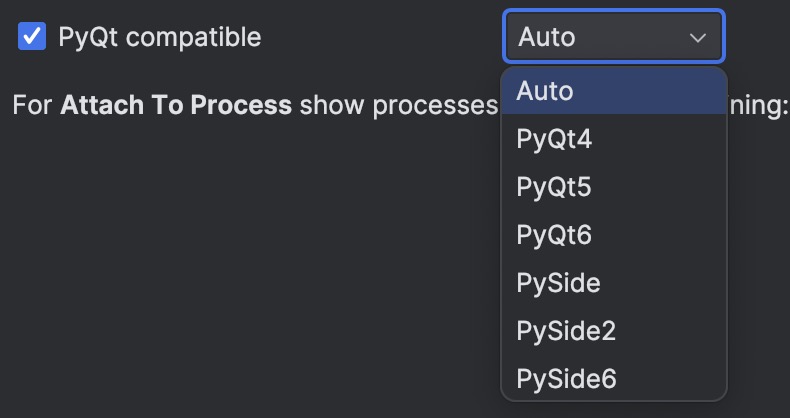Uncheck the PyQt compatible checkbox
Image resolution: width=790 pixels, height=418 pixels.
pyautogui.click(x=33, y=37)
